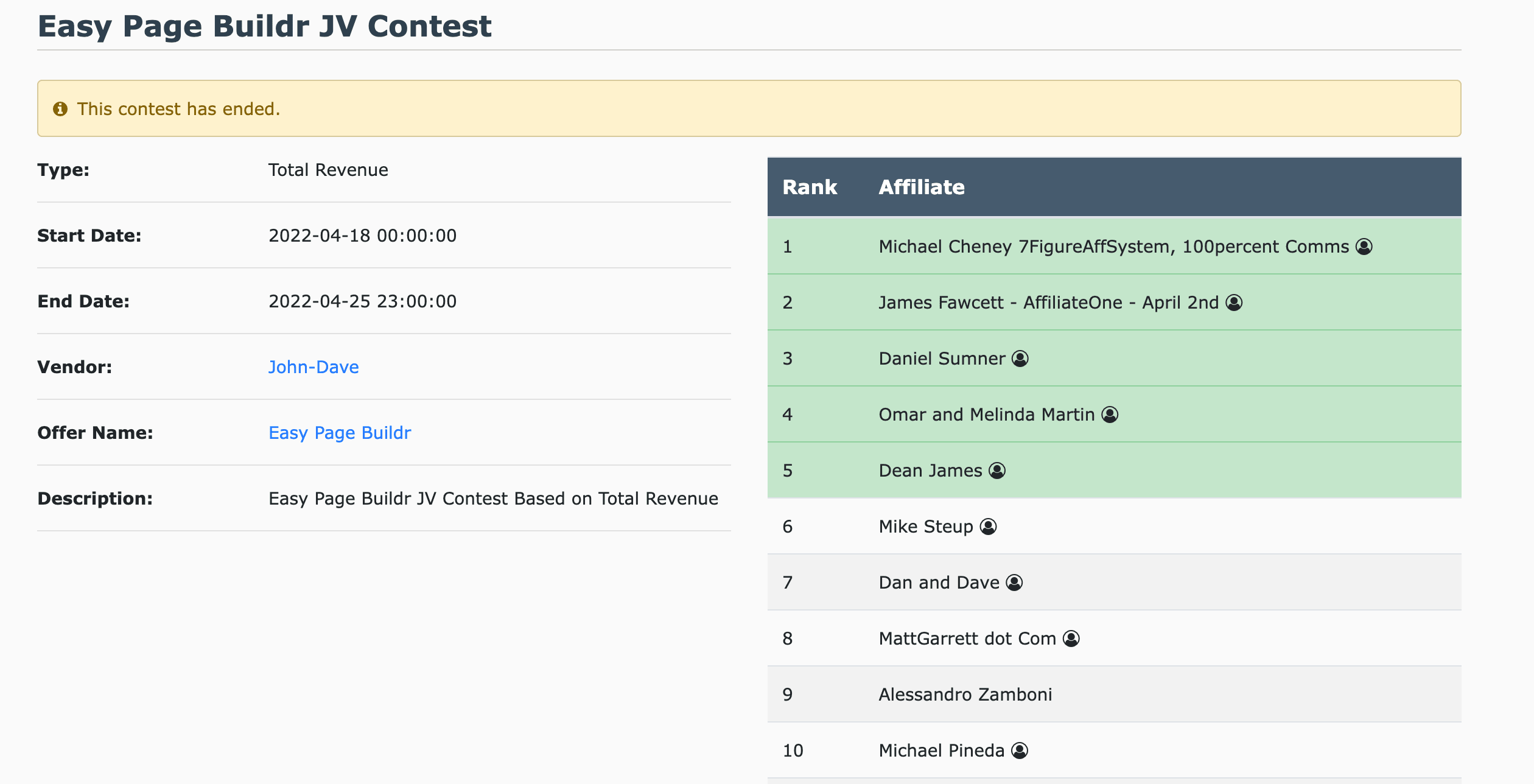Open the profile icon next to James Fawcett
The width and height of the screenshot is (1534, 784).
coord(1234,303)
